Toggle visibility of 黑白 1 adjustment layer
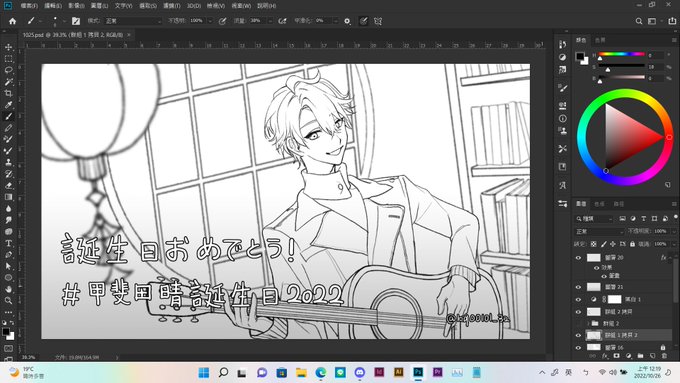680x383 pixels. (578, 299)
